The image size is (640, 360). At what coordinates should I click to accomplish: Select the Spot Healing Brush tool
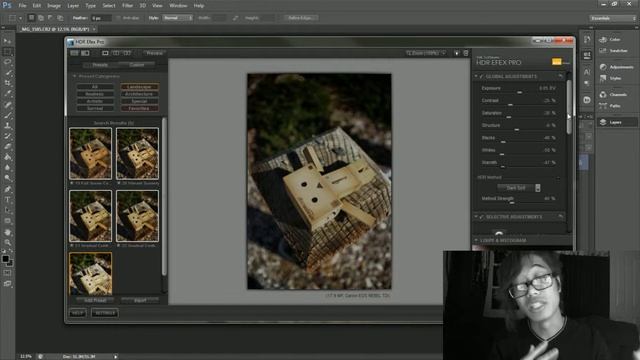click(x=7, y=104)
